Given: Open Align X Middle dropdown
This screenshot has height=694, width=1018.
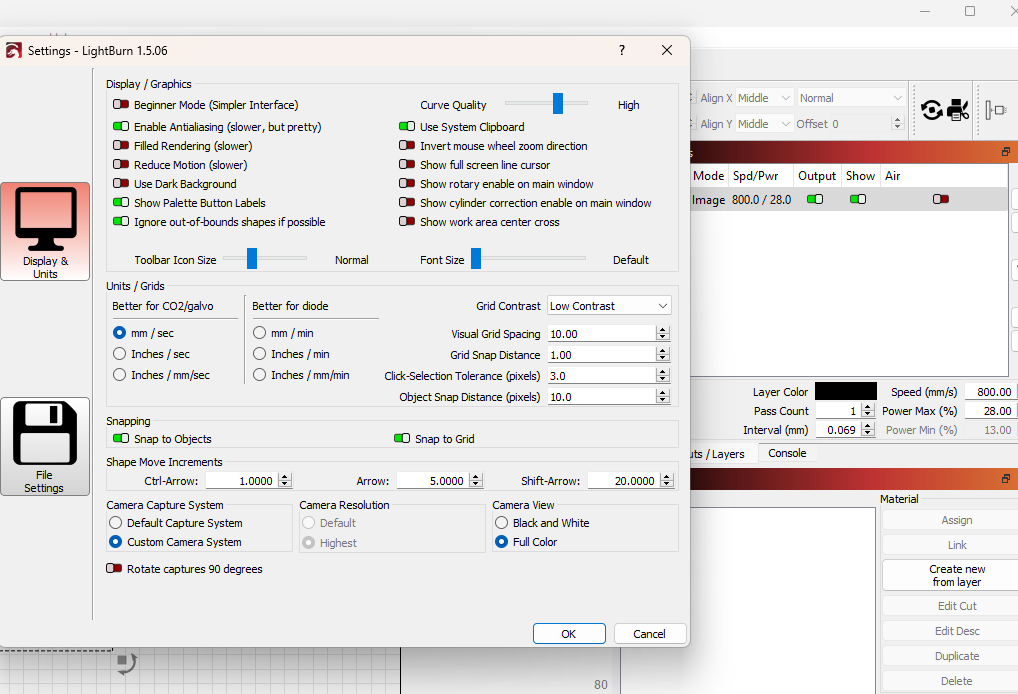Looking at the screenshot, I should [x=764, y=98].
